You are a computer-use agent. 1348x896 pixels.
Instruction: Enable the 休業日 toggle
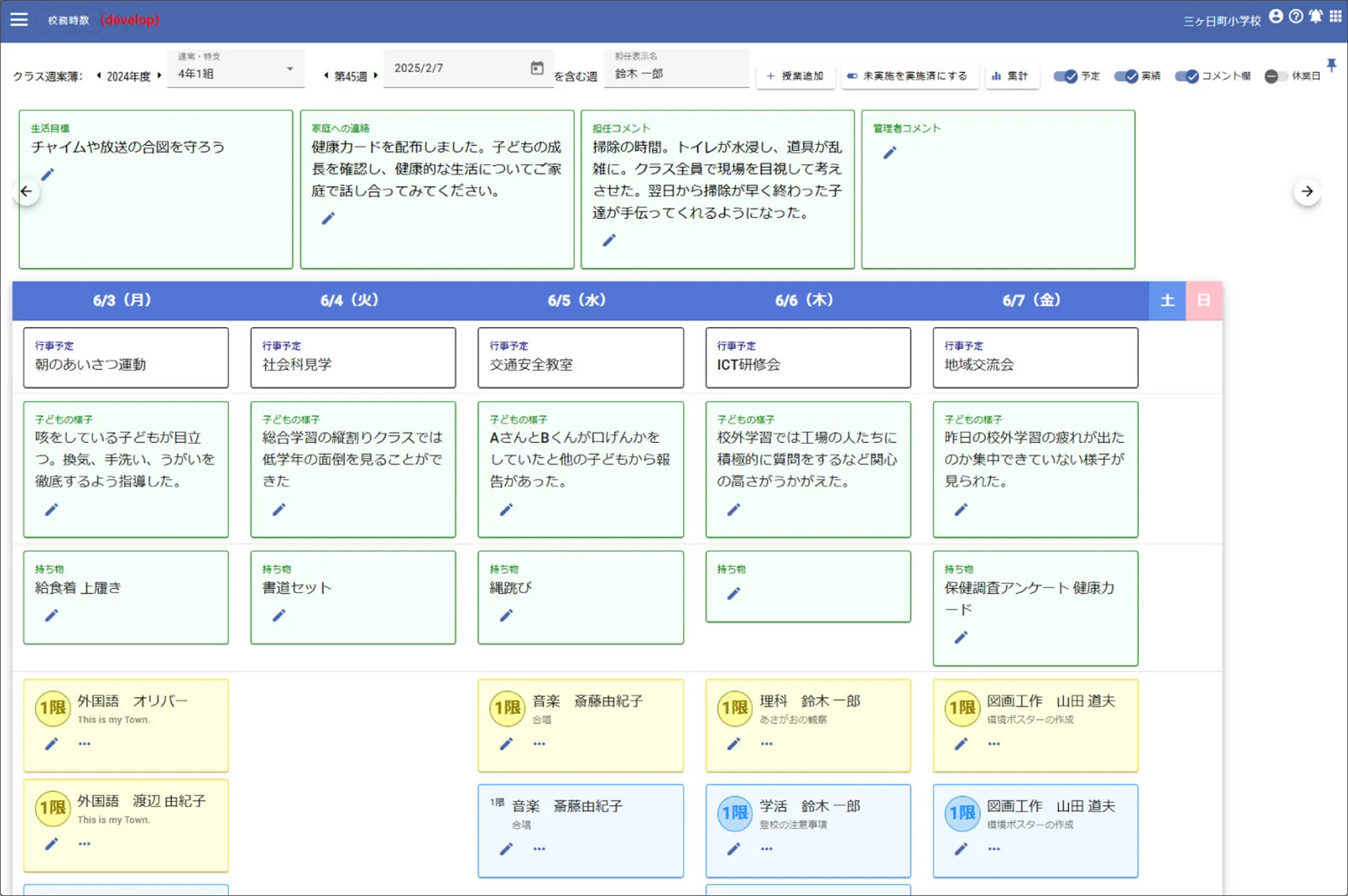click(1273, 76)
